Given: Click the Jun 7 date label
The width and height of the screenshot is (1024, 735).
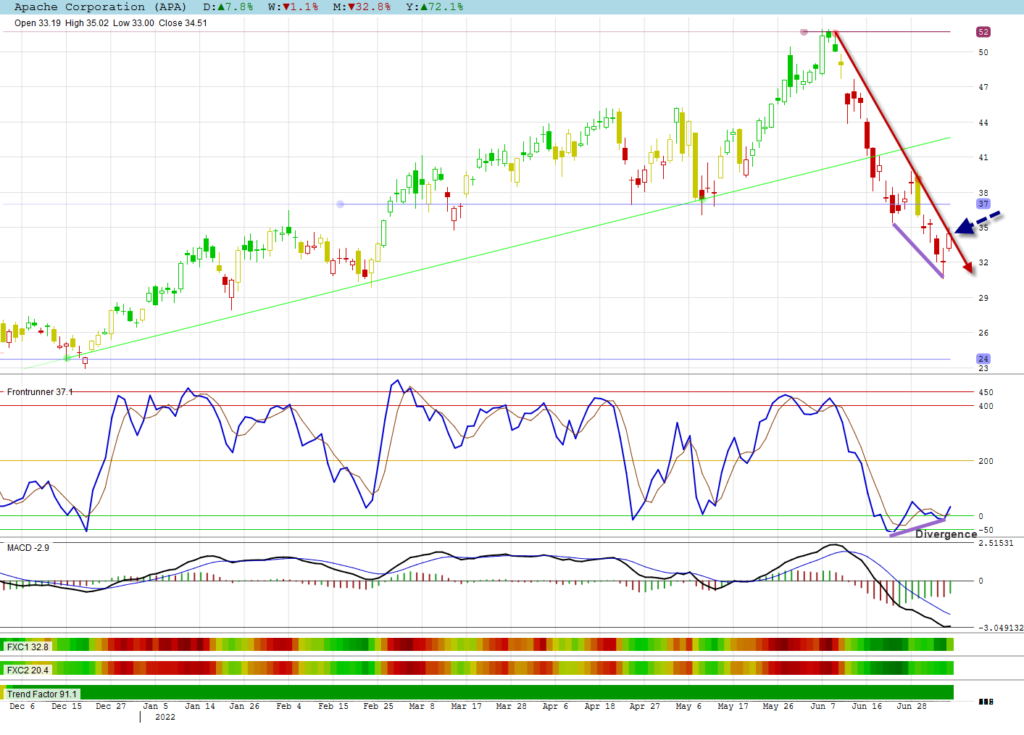Looking at the screenshot, I should [x=822, y=706].
